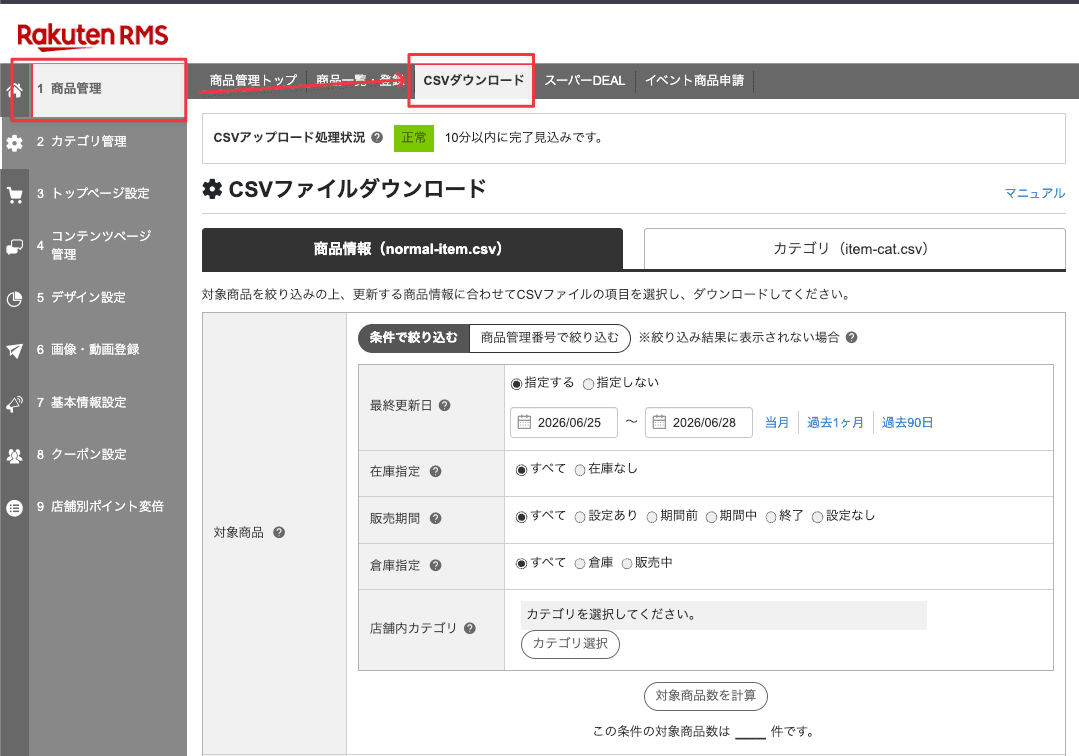Viewport: 1079px width, 756px height.
Task: Select すべて for 販売期間
Action: [522, 517]
